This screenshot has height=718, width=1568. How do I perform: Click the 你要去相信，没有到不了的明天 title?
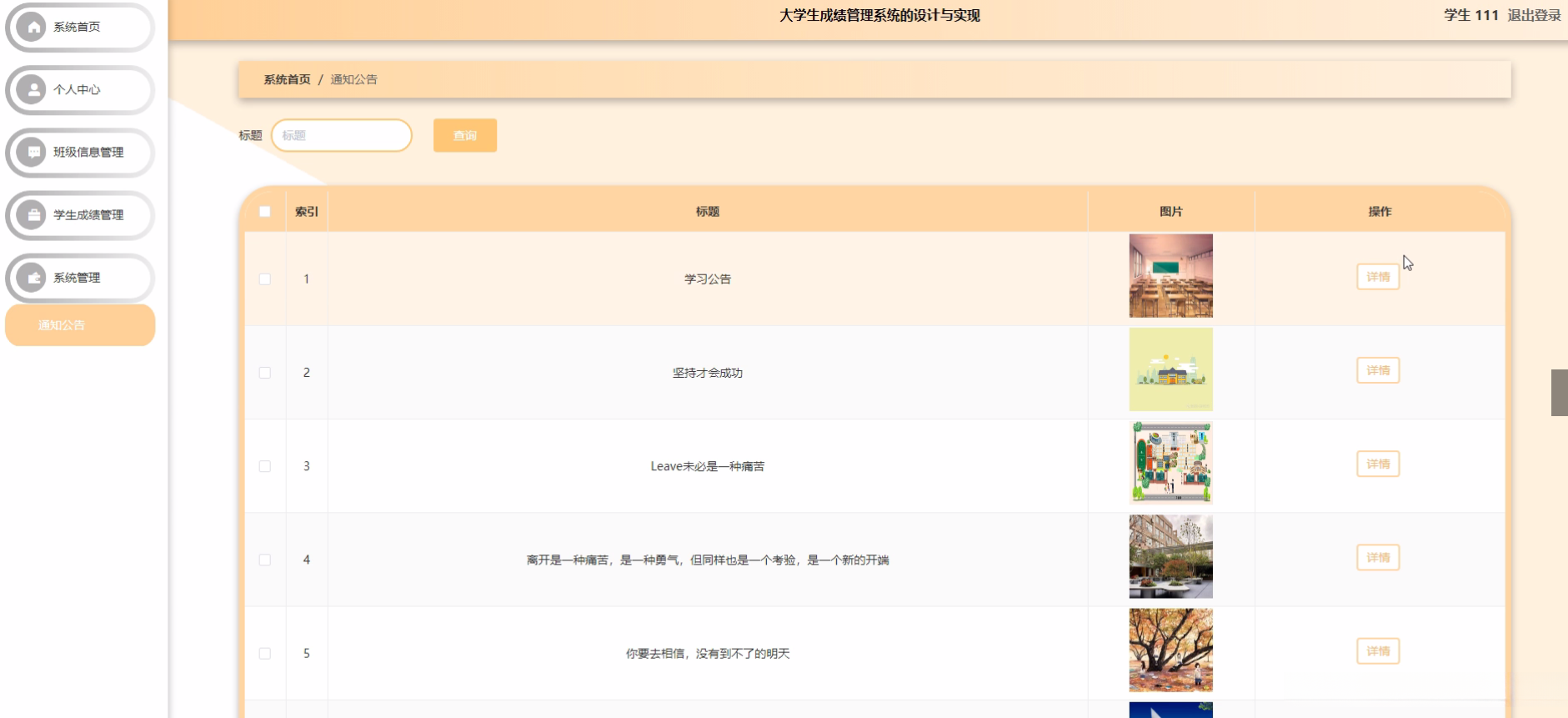(x=708, y=654)
